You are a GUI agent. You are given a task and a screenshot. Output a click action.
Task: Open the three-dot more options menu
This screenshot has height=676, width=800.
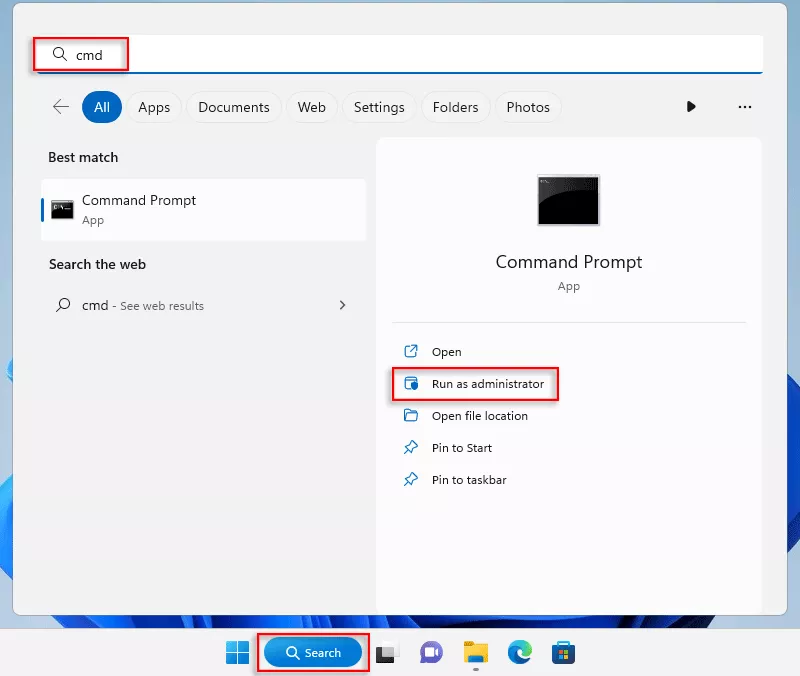point(744,107)
